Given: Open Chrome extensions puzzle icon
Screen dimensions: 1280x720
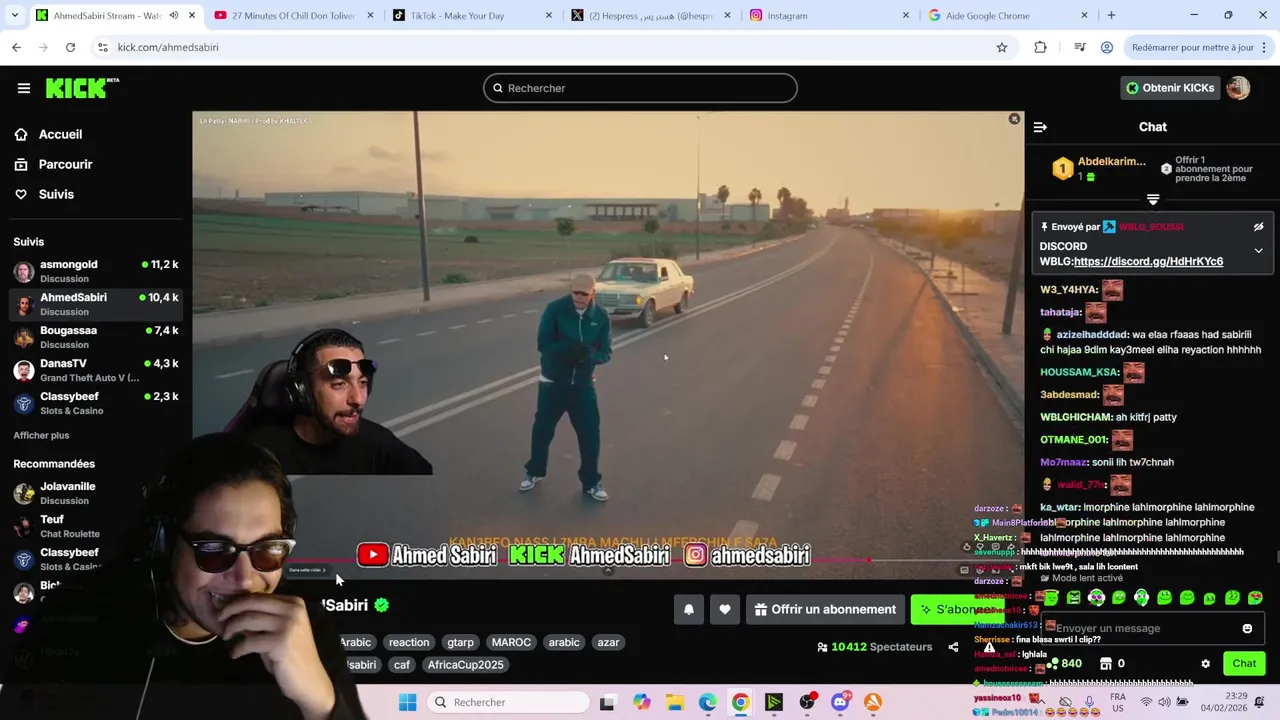Looking at the screenshot, I should click(1040, 47).
